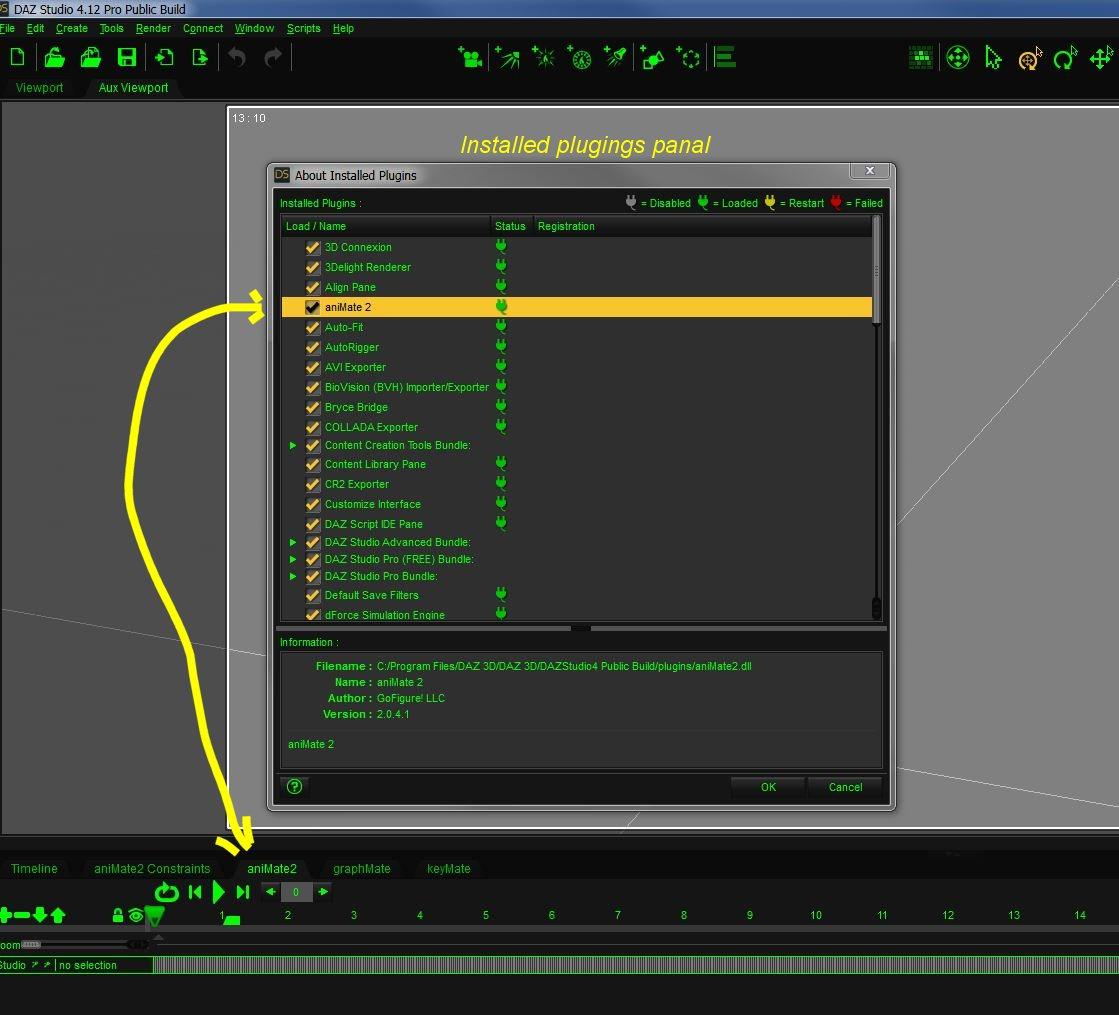
Task: Create a new primitive shape
Action: point(652,57)
